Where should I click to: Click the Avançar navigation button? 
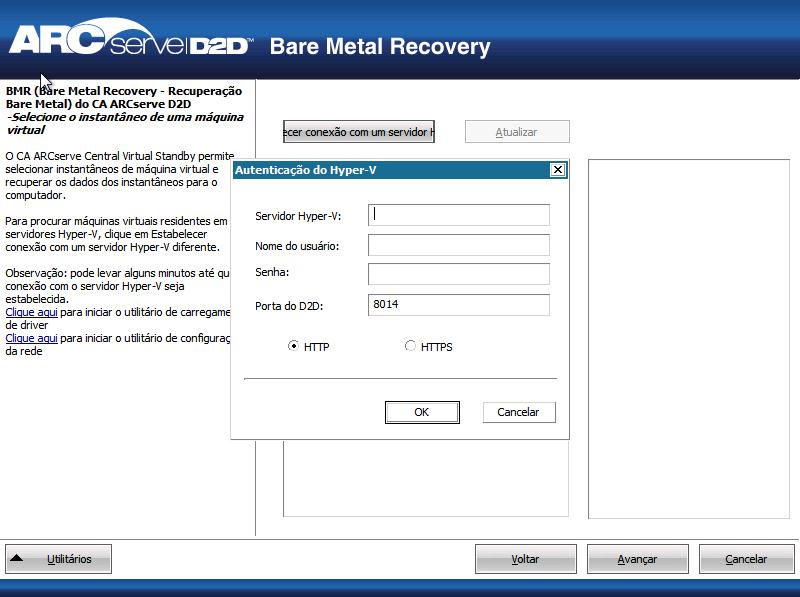(637, 559)
